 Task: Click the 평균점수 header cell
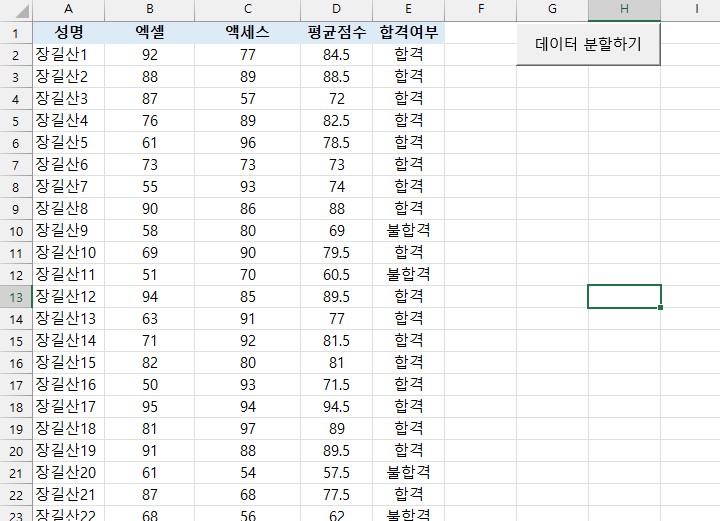tap(337, 33)
